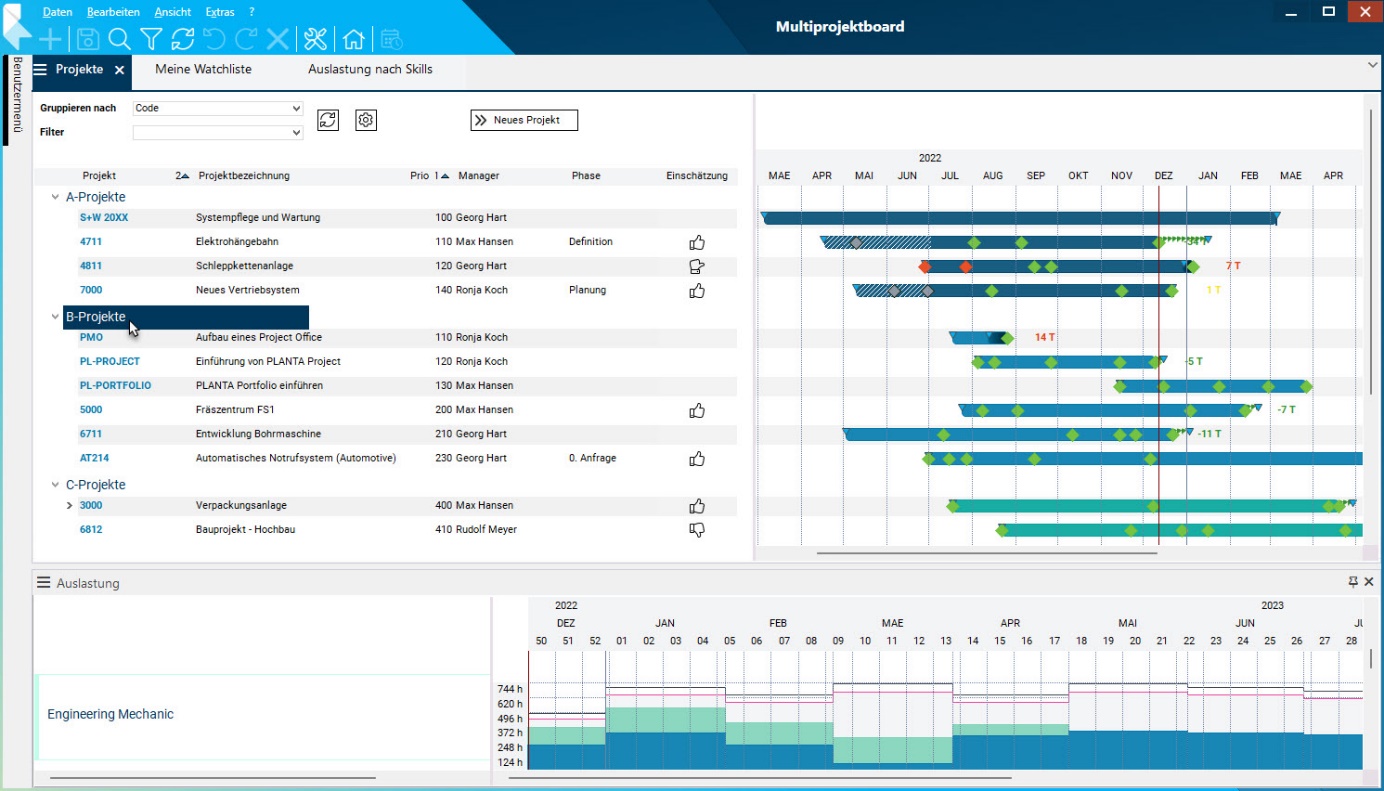Click the Tools wrench icon in the toolbar
Screen dimensions: 1384x791
(314, 40)
